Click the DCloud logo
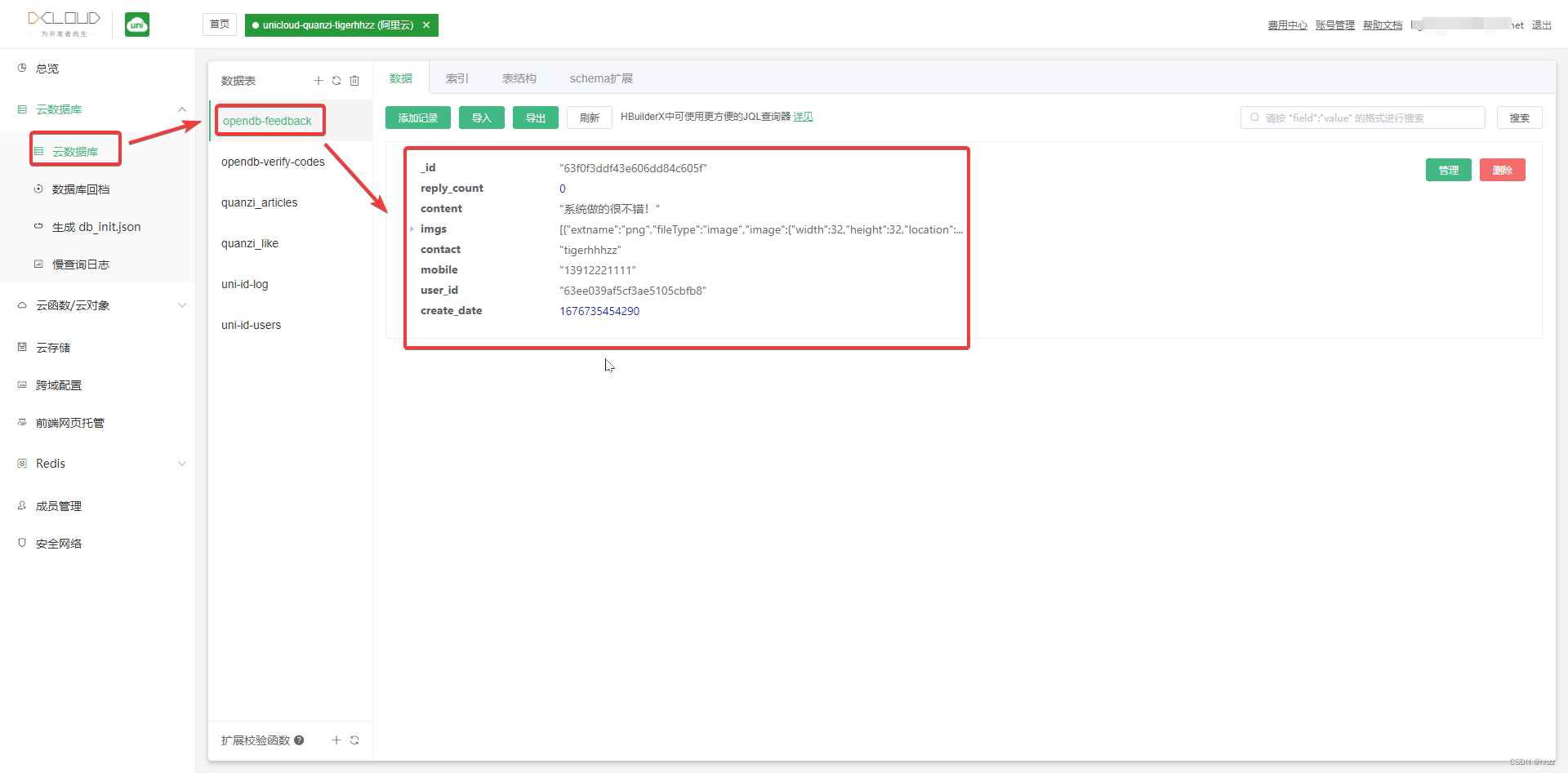 click(x=64, y=24)
